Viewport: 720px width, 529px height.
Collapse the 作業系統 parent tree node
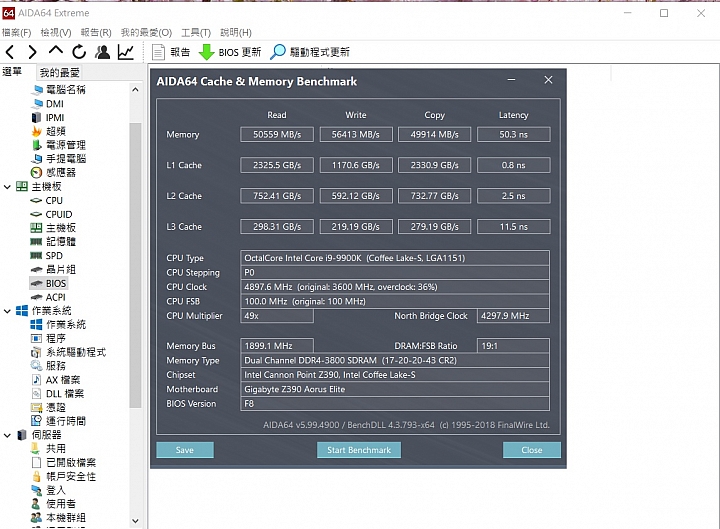click(x=7, y=311)
